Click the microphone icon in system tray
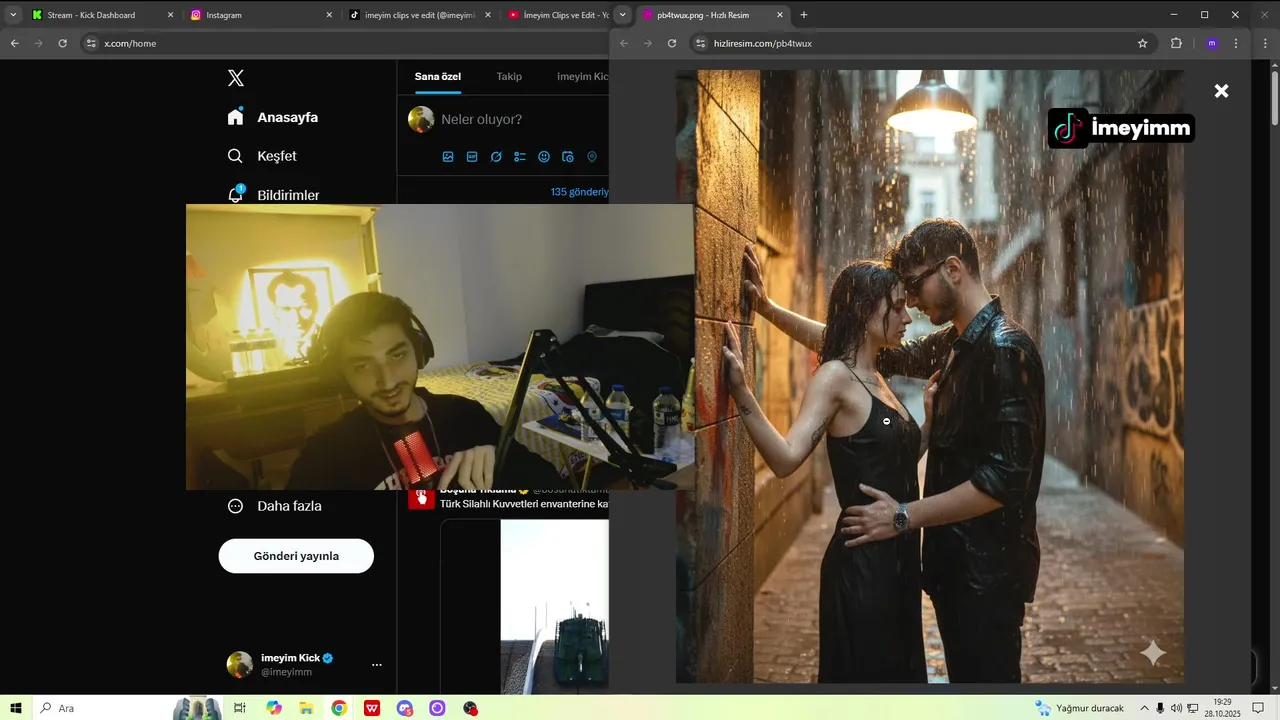Viewport: 1280px width, 720px height. pos(1160,708)
